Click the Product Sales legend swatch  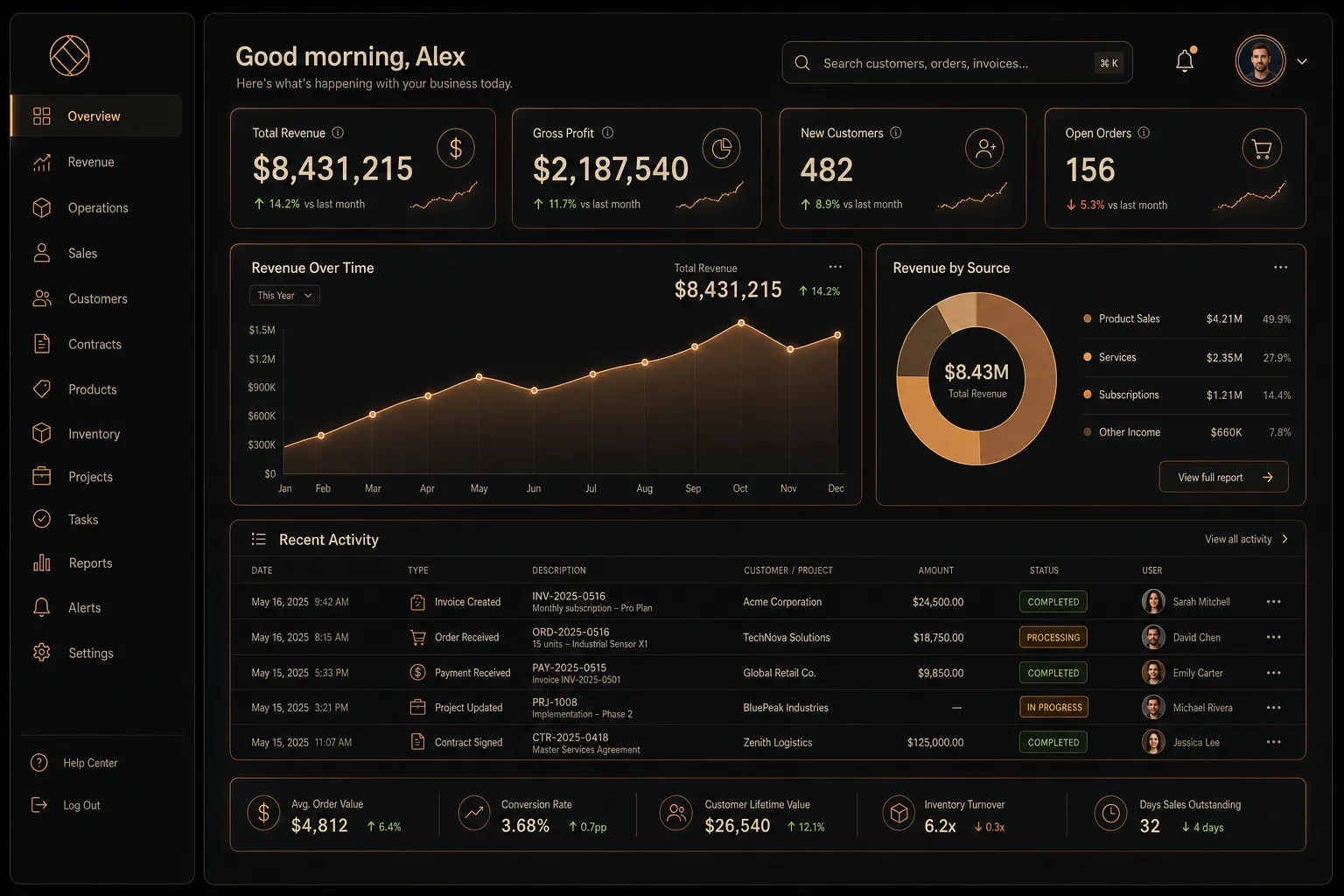1088,318
